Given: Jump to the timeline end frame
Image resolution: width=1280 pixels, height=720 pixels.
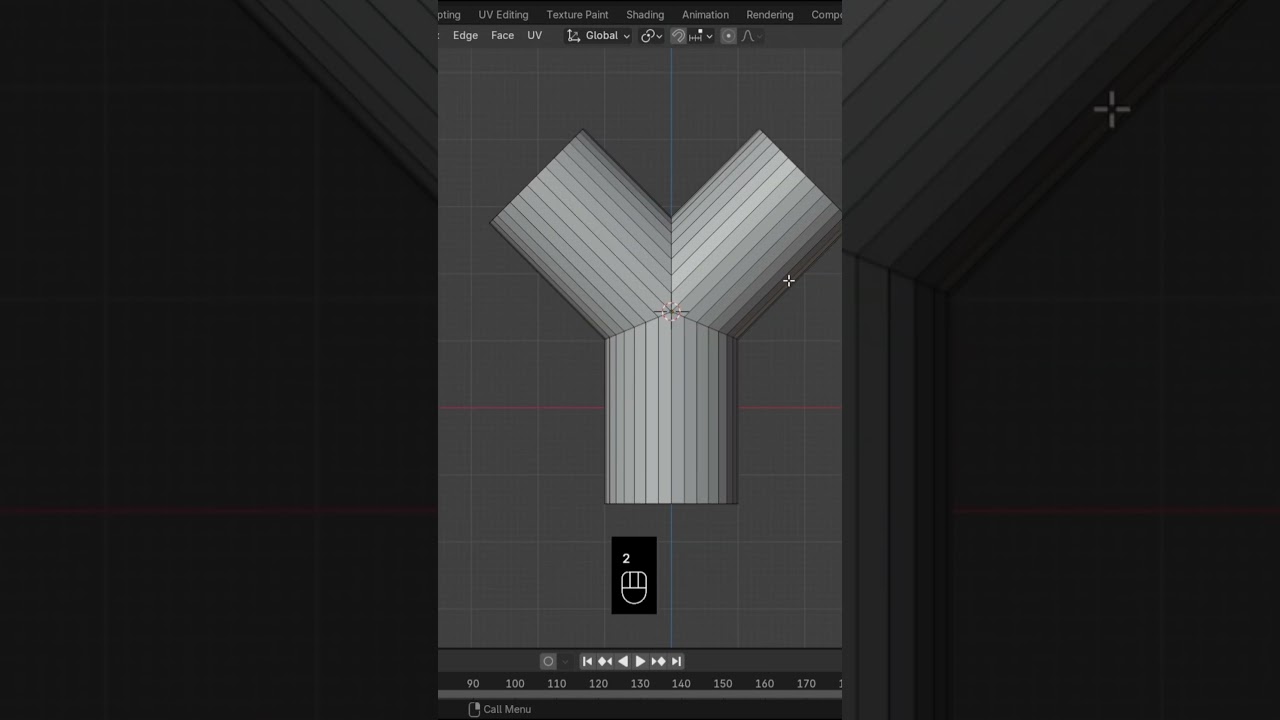Looking at the screenshot, I should pos(677,661).
